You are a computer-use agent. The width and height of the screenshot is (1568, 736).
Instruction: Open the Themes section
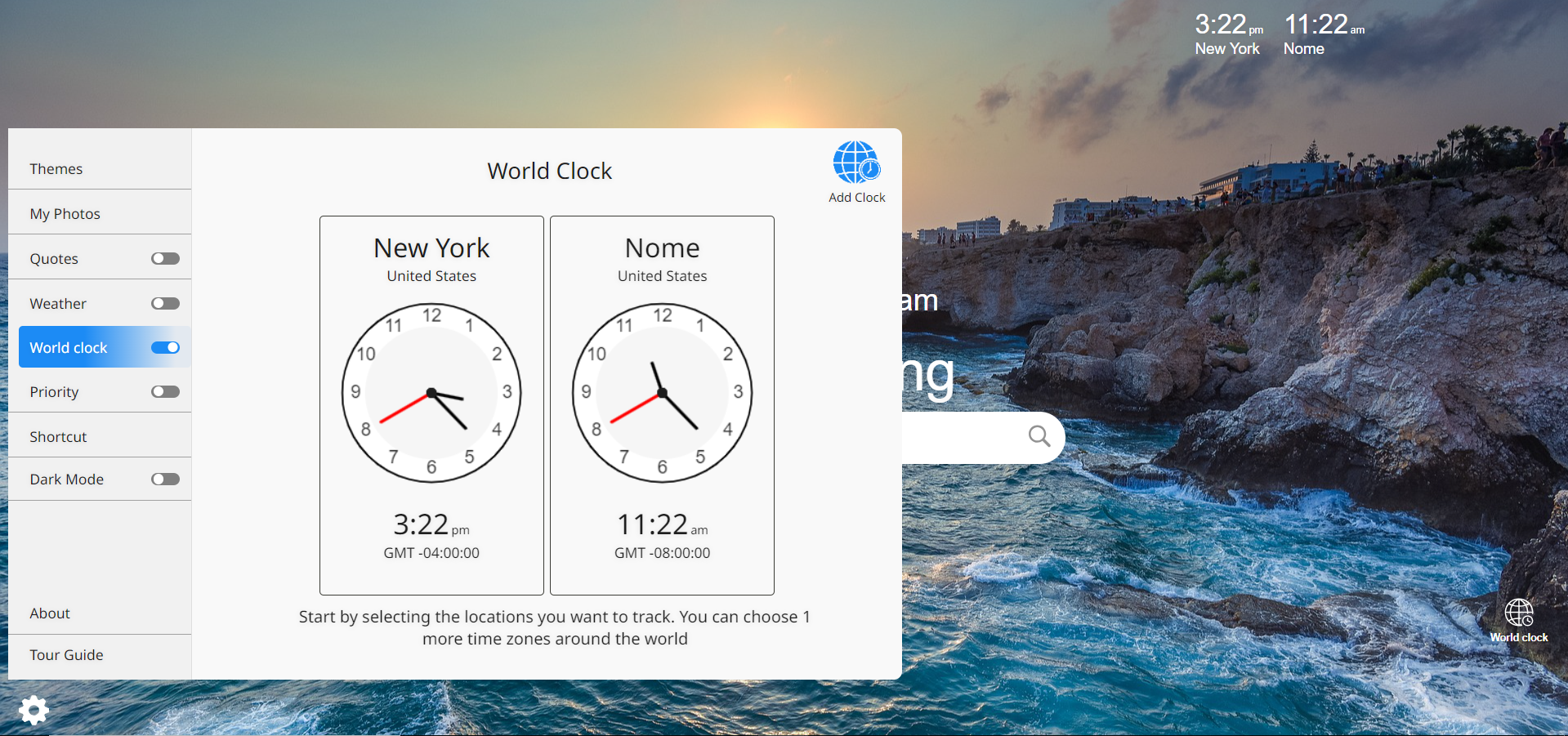pos(56,169)
